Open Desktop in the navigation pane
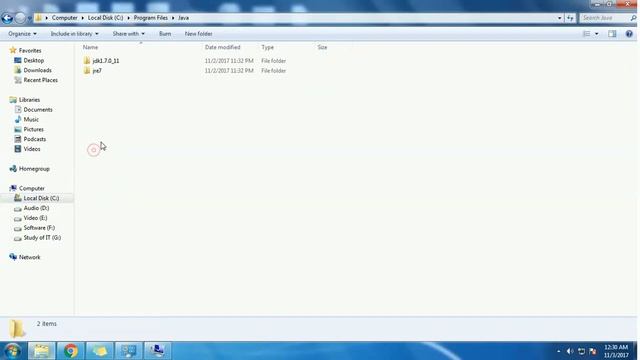The width and height of the screenshot is (640, 360). [33, 60]
